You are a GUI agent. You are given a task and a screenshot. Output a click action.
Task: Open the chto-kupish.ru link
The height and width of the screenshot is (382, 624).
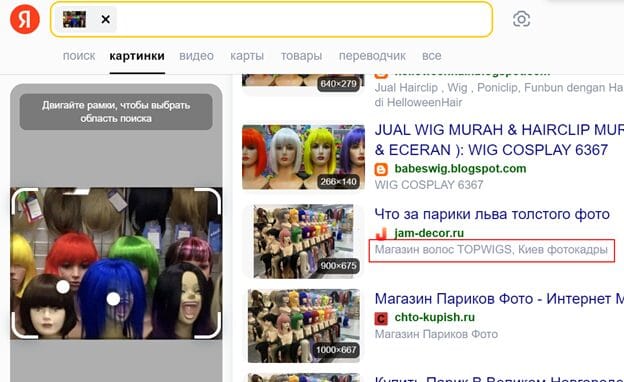tap(435, 317)
